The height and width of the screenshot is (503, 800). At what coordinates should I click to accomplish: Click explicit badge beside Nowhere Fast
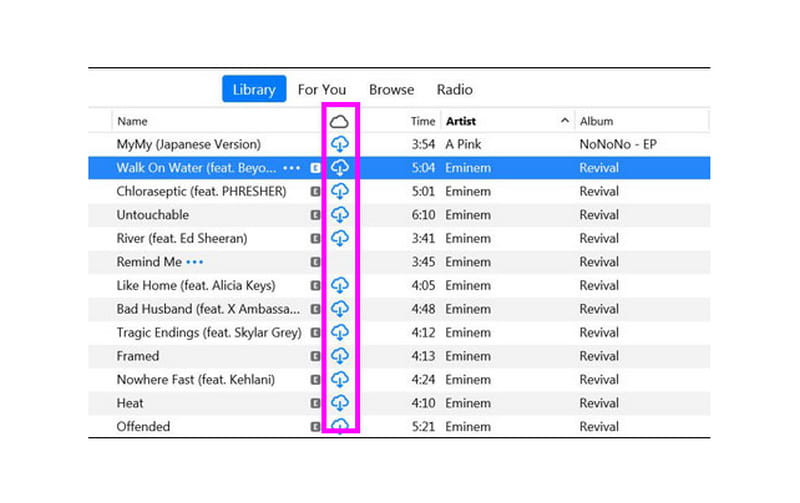tap(315, 379)
